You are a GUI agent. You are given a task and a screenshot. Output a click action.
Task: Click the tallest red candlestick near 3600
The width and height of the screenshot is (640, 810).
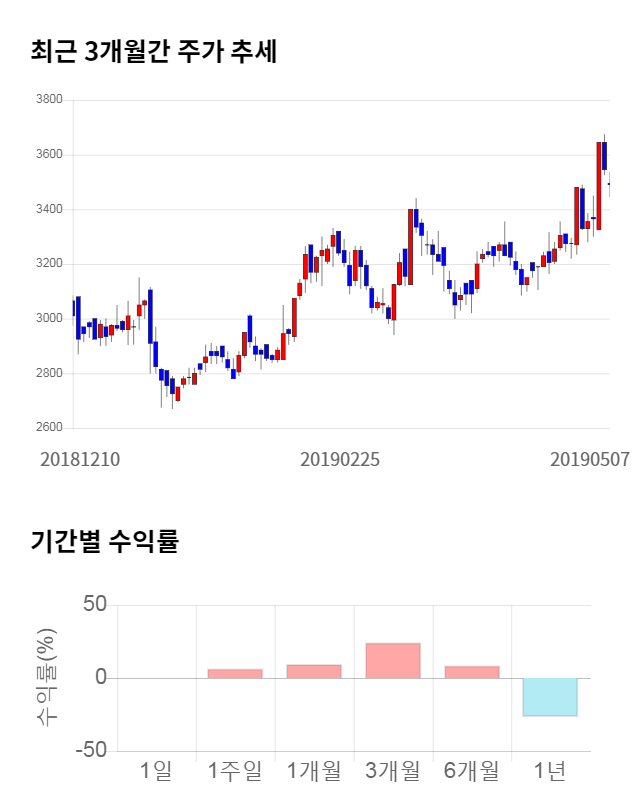click(599, 186)
